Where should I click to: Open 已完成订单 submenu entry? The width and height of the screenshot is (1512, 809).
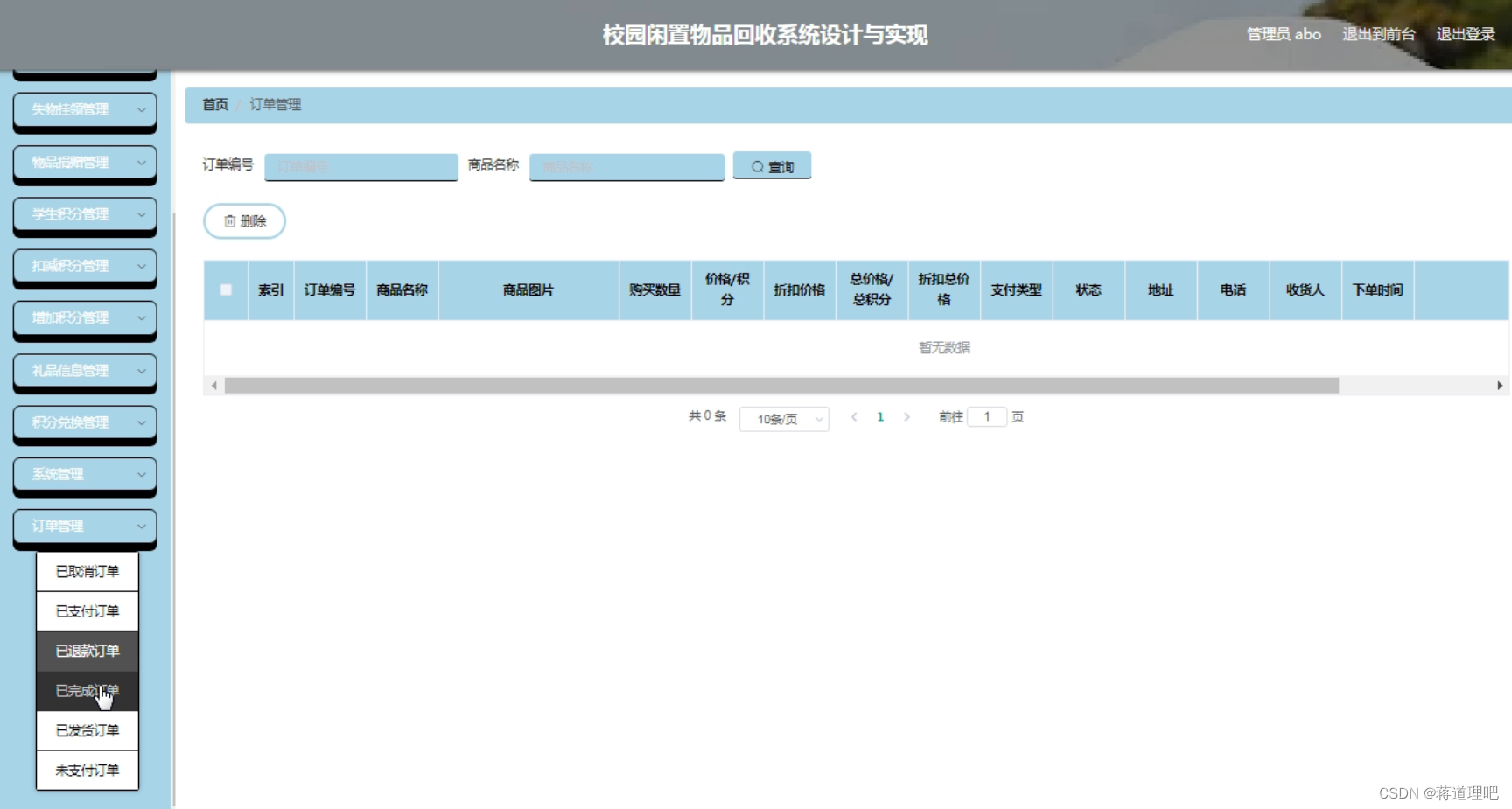(x=87, y=690)
